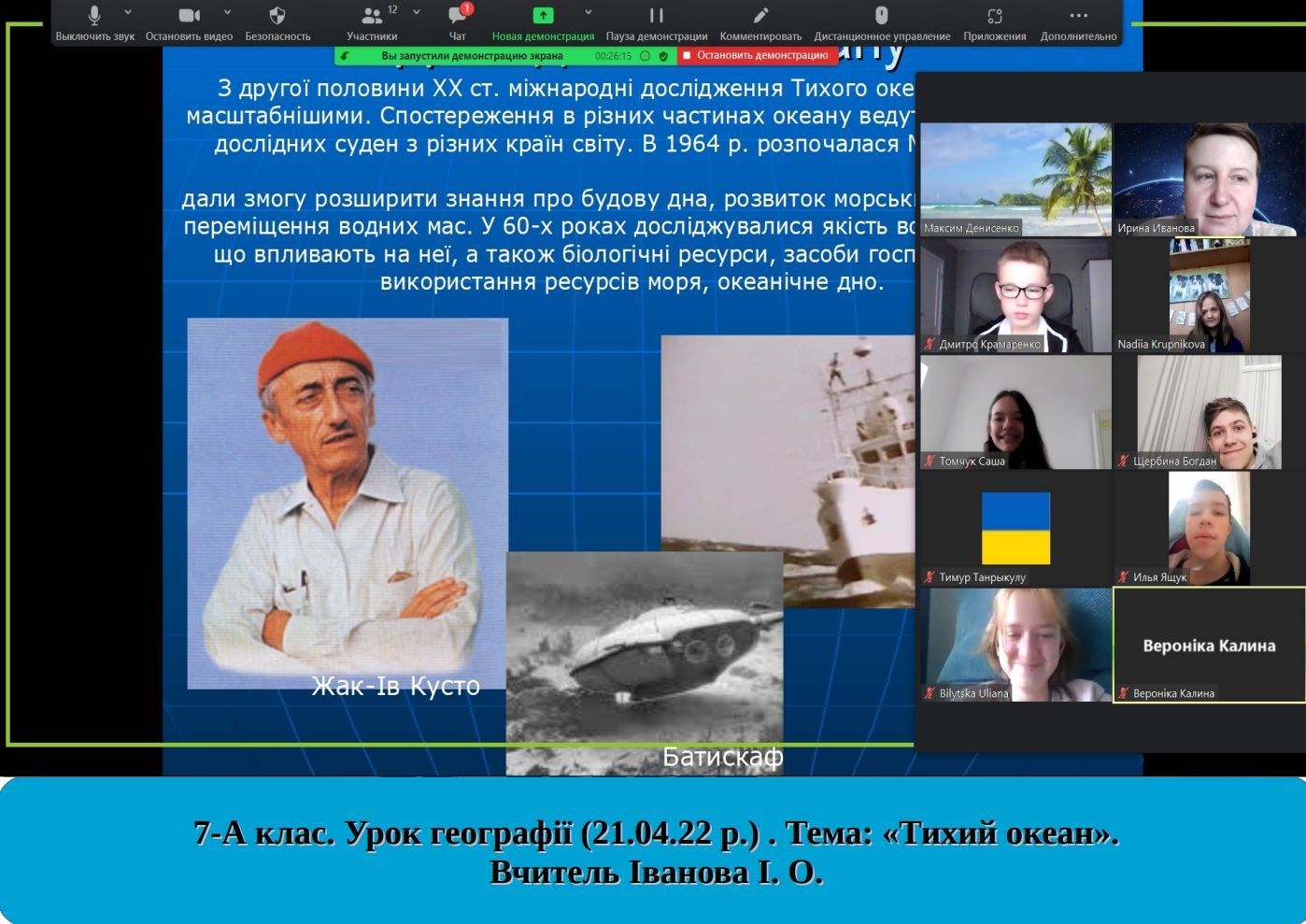Expand audio options arrow beside microphone
Image resolution: width=1306 pixels, height=924 pixels.
tap(128, 13)
